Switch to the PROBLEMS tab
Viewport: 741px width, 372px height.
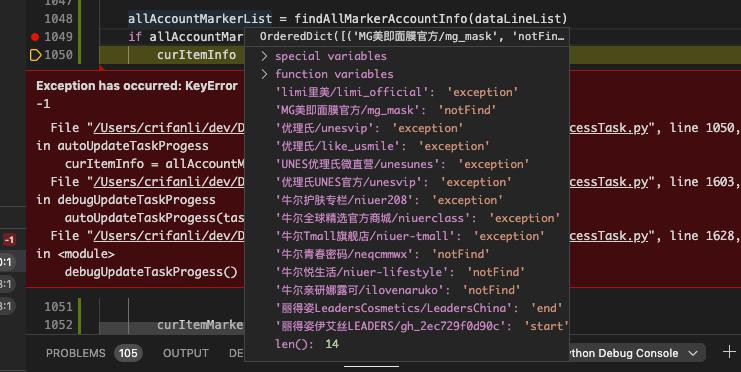76,354
